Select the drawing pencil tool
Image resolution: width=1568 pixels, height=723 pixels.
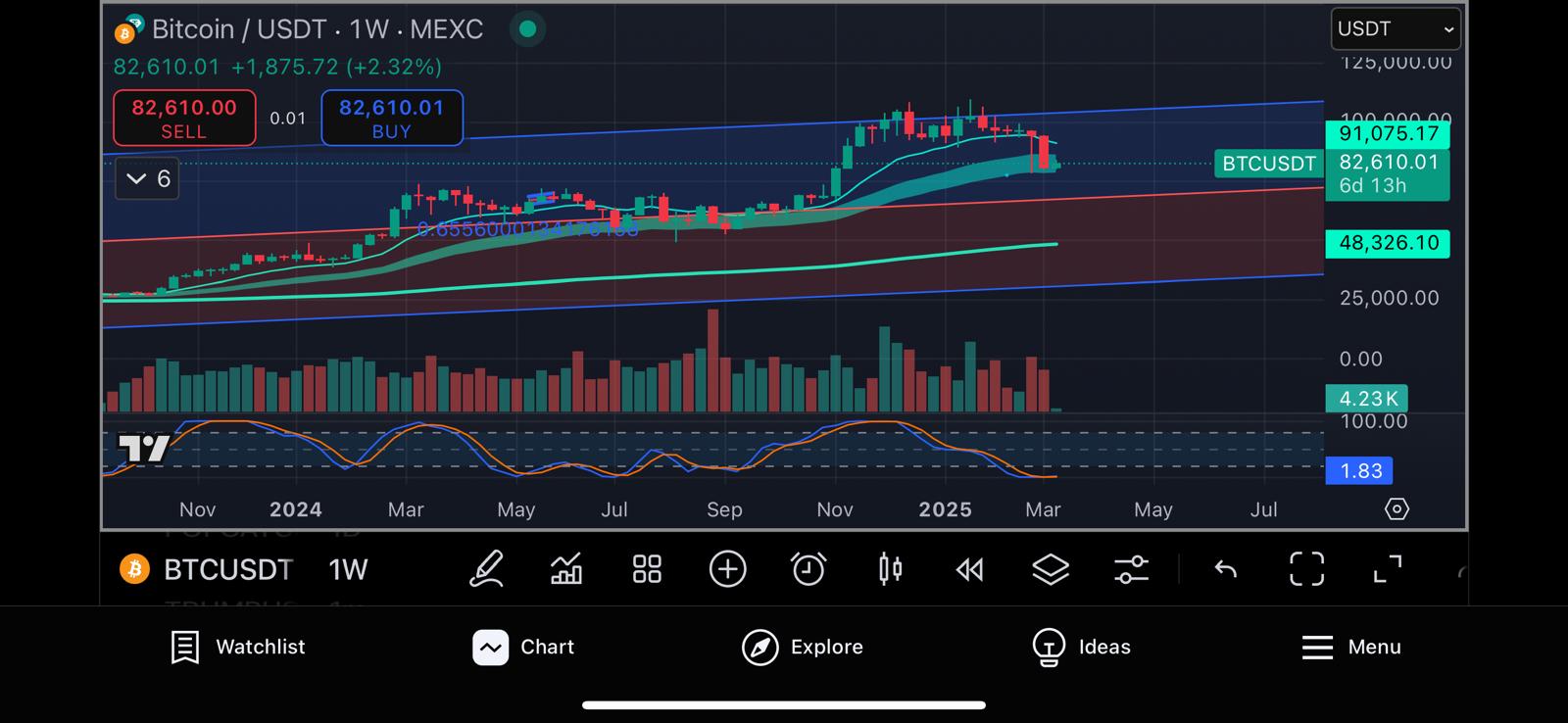click(486, 569)
